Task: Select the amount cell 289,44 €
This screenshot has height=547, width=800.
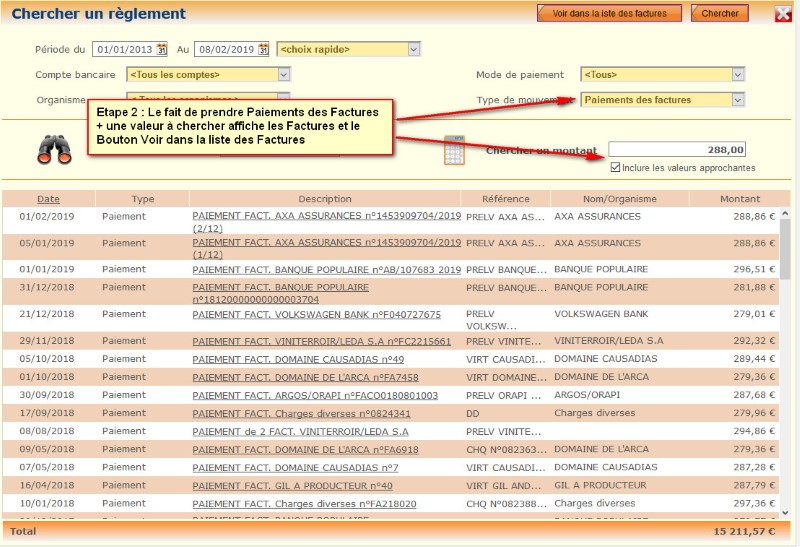Action: point(754,359)
